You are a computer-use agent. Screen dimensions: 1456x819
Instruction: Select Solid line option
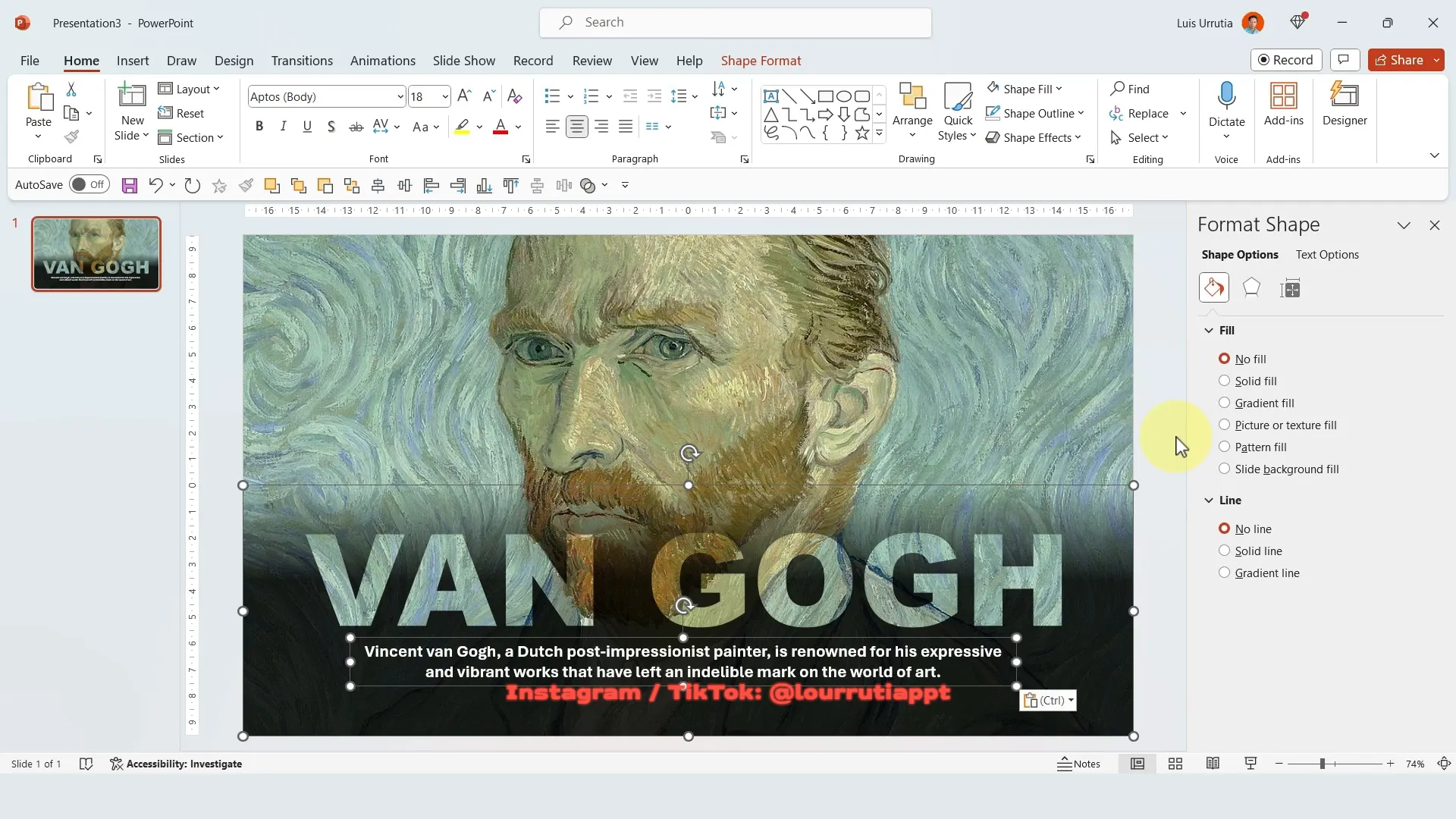[1250, 551]
